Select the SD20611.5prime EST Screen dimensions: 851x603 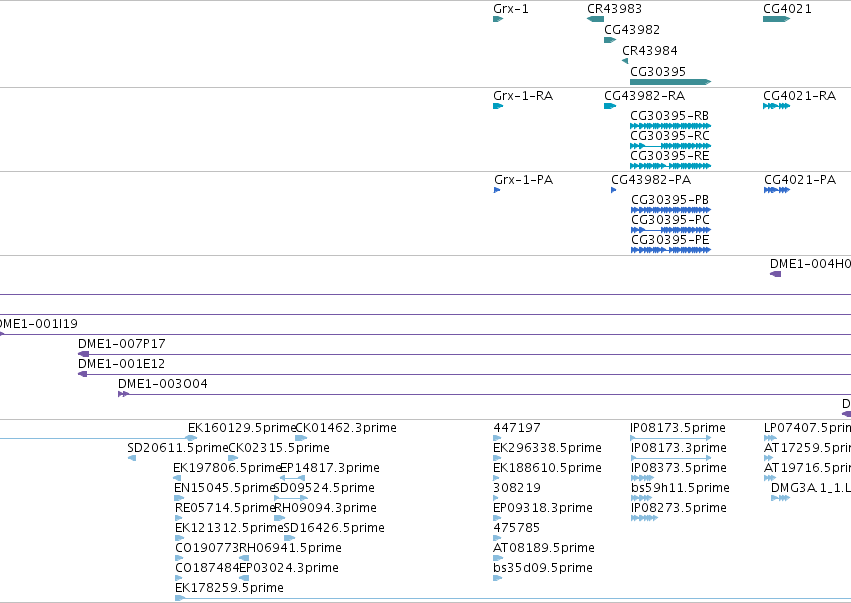click(x=132, y=458)
